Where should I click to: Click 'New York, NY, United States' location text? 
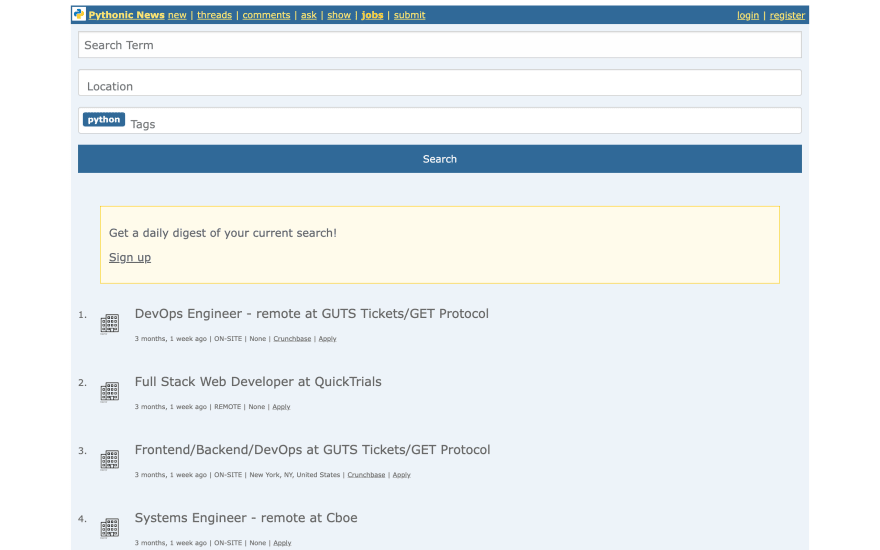[295, 474]
